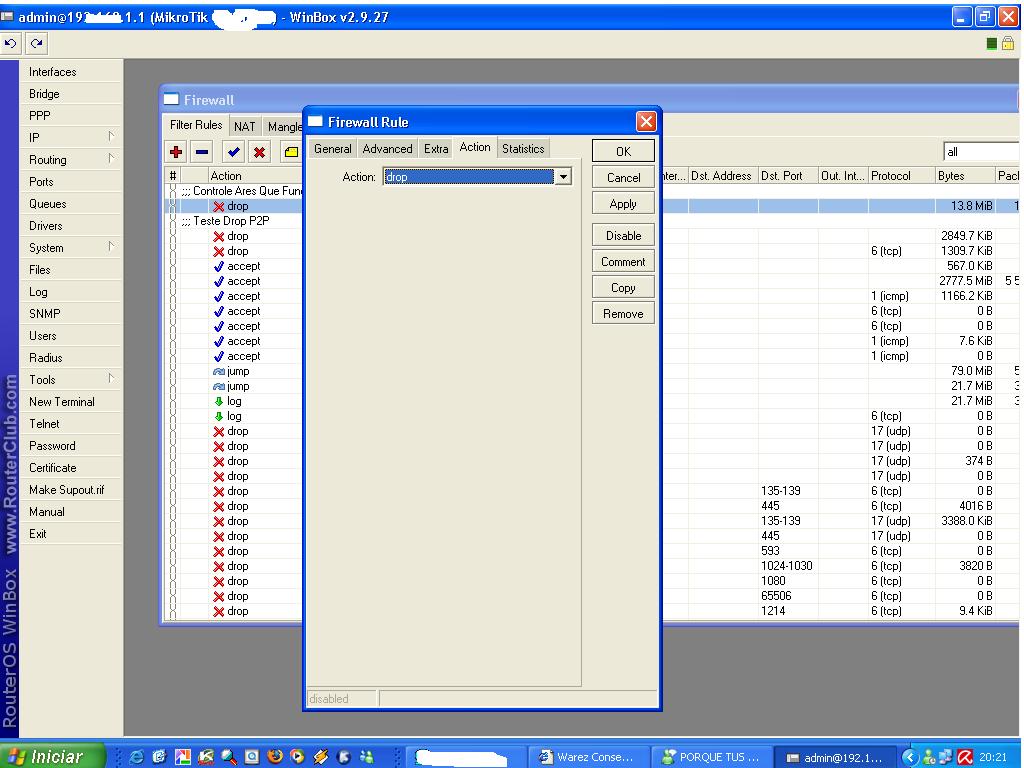Click the Apply button
Image resolution: width=1024 pixels, height=768 pixels.
tap(623, 203)
